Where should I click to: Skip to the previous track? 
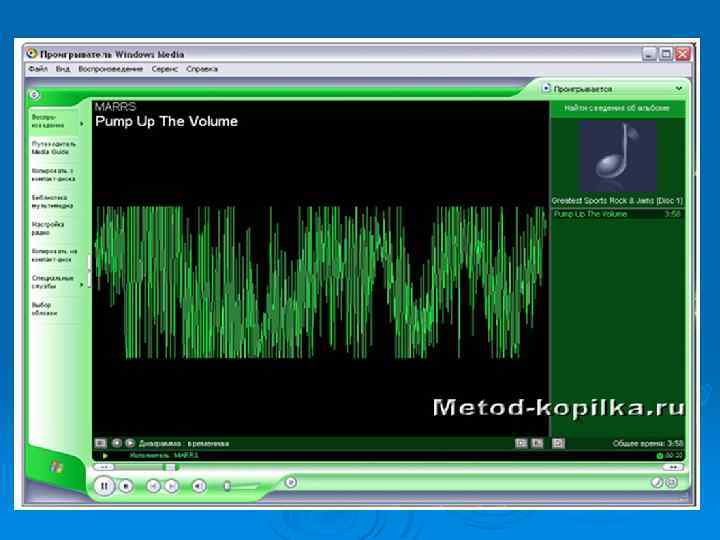[153, 486]
